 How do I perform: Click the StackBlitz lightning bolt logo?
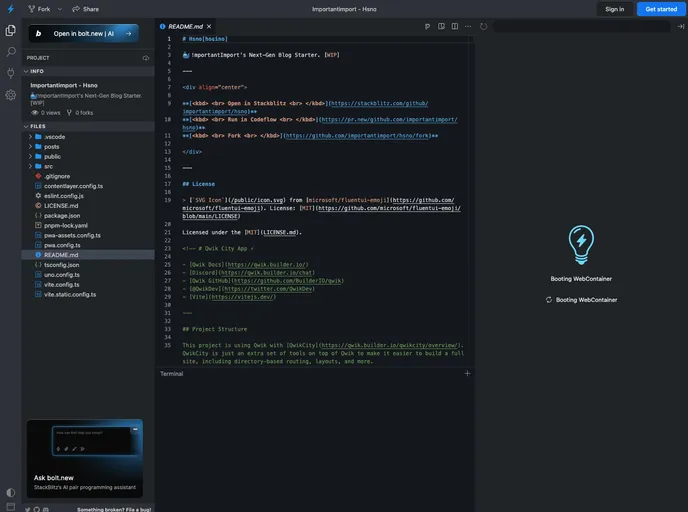click(11, 9)
